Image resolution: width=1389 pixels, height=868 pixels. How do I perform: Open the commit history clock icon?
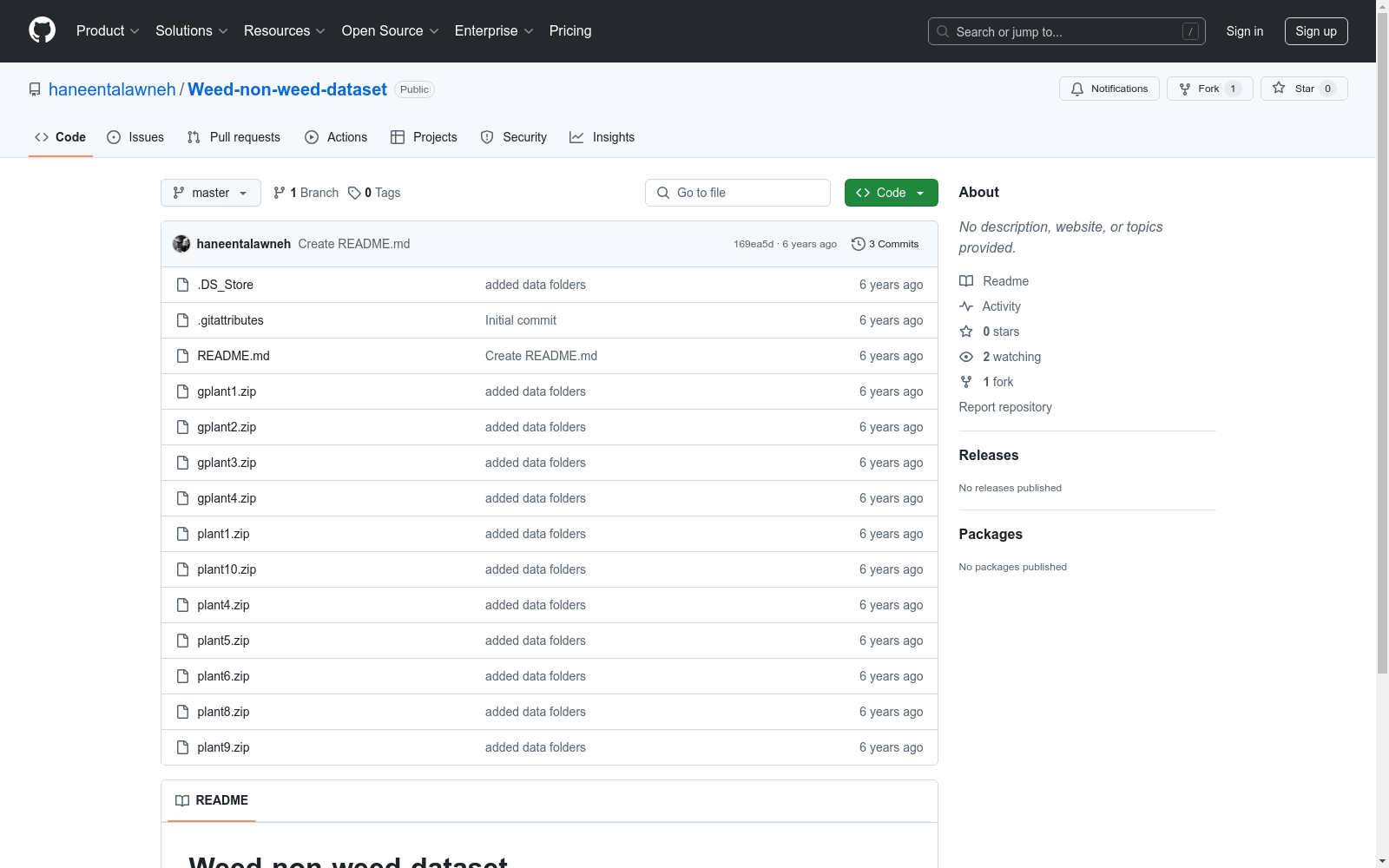coord(858,244)
